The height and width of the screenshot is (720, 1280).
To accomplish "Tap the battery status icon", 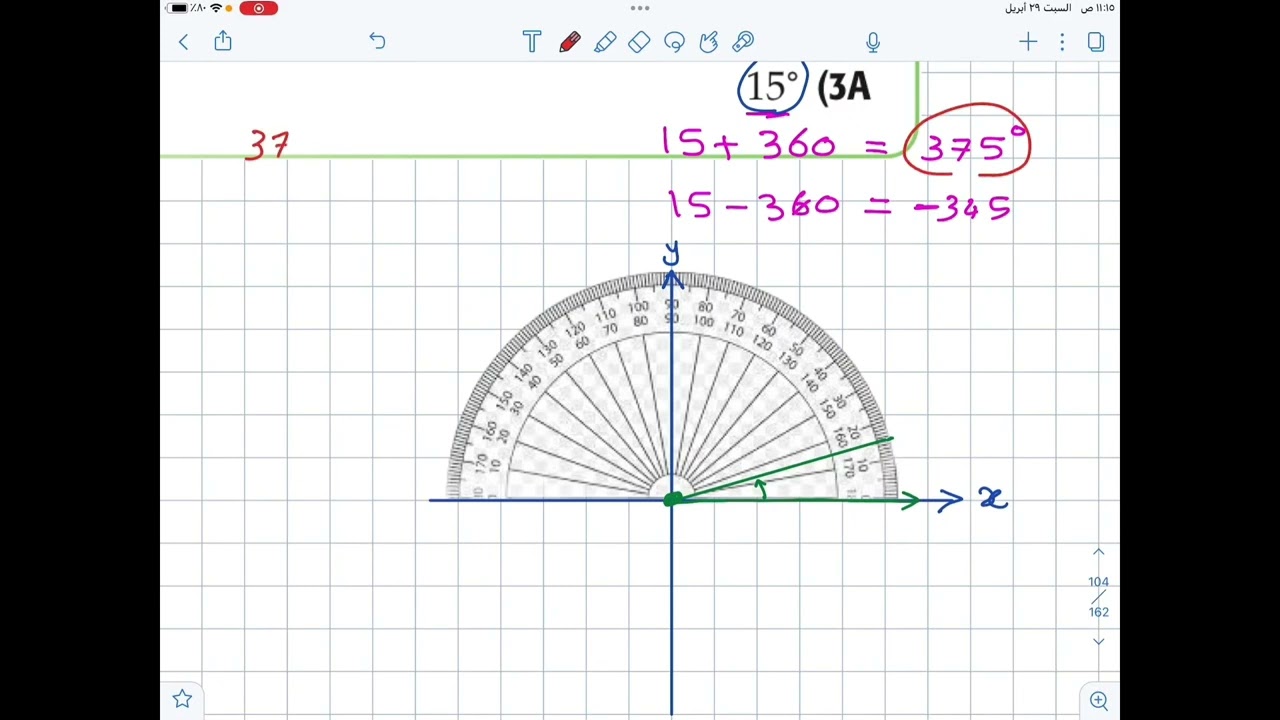I will click(x=179, y=8).
